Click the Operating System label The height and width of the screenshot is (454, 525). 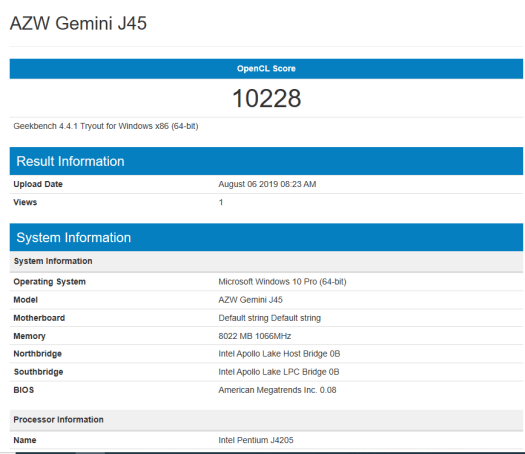coord(50,282)
